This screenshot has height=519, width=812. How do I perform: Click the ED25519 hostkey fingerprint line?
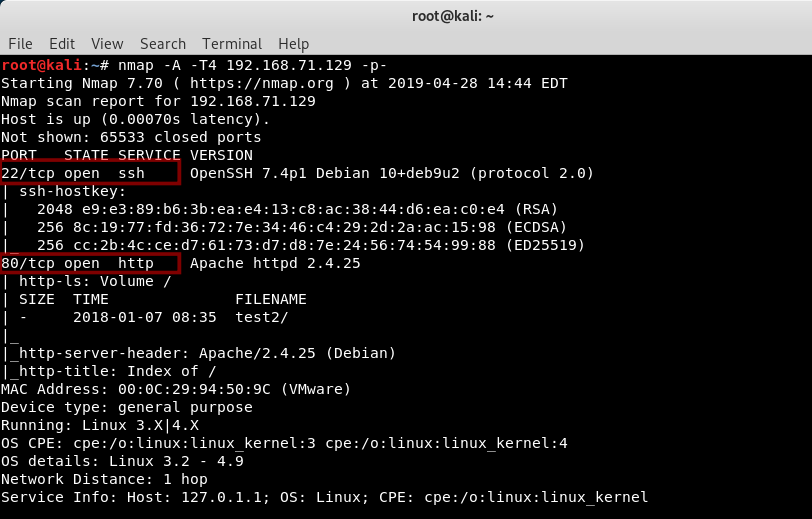coord(311,245)
